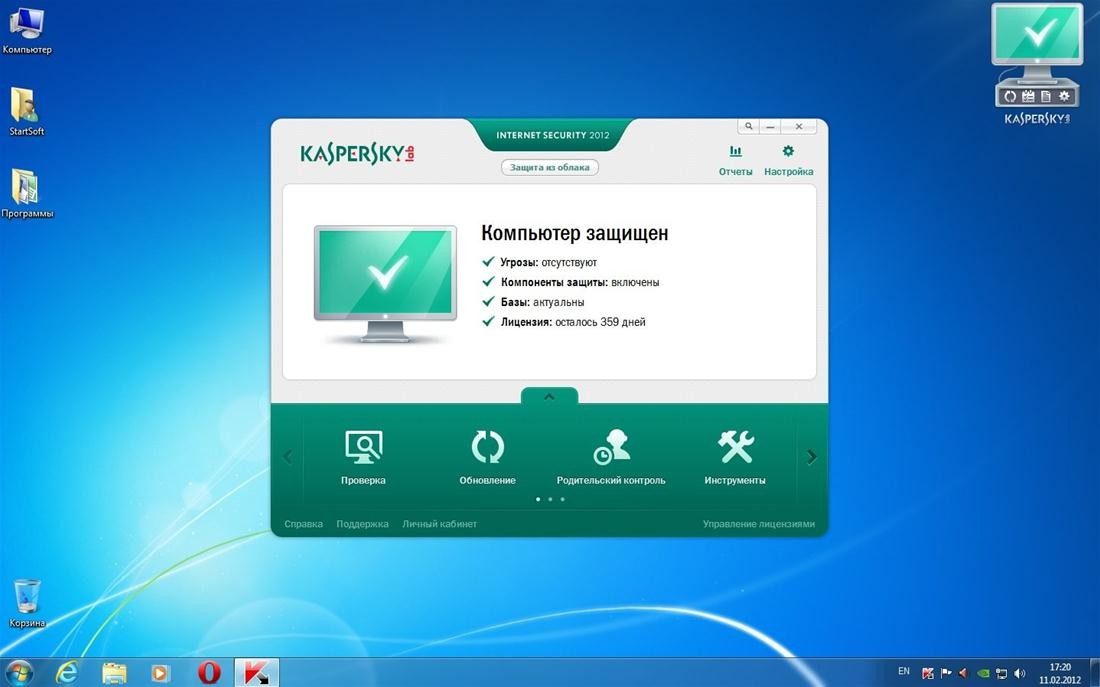Click the Kaspersky Lab logo
Viewport: 1100px width, 687px height.
coord(357,154)
